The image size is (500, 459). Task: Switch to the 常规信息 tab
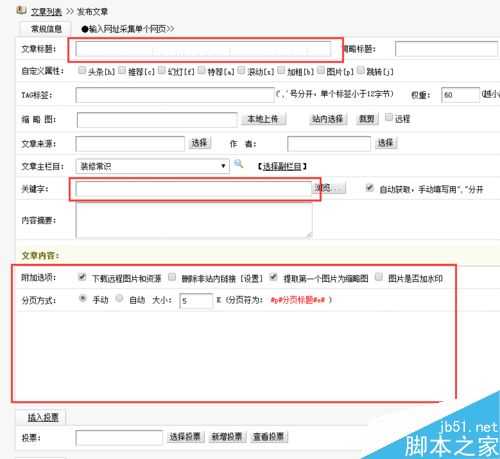(46, 29)
